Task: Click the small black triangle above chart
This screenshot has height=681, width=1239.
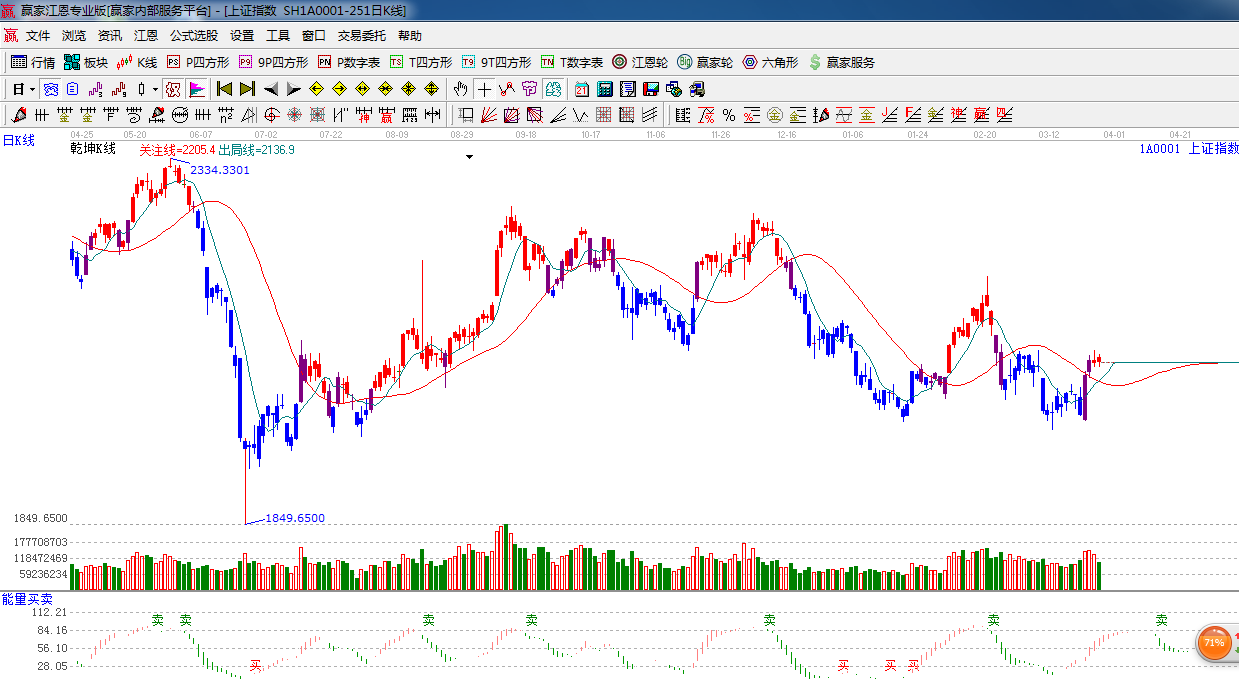Action: tap(469, 157)
